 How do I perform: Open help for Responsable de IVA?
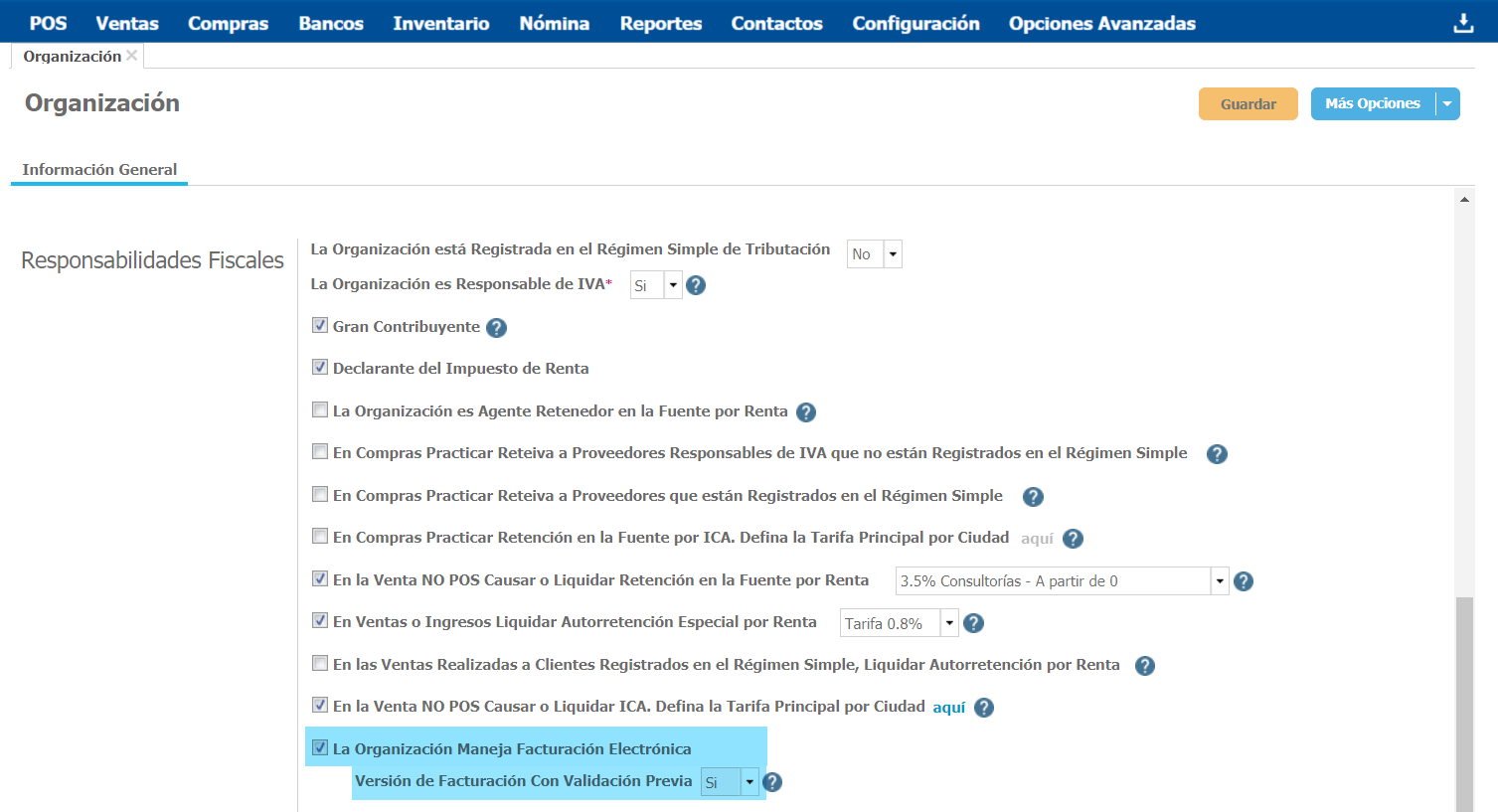point(696,285)
